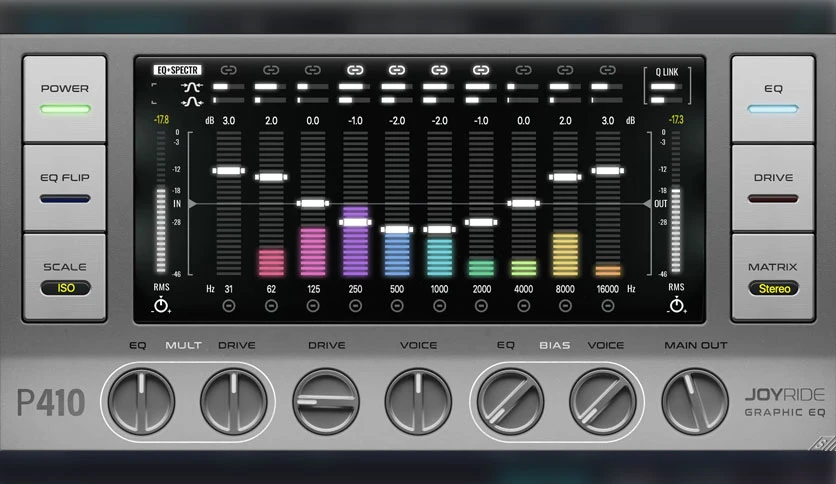The width and height of the screenshot is (836, 484).
Task: Click the 2000 Hz band fader handle
Action: (481, 222)
